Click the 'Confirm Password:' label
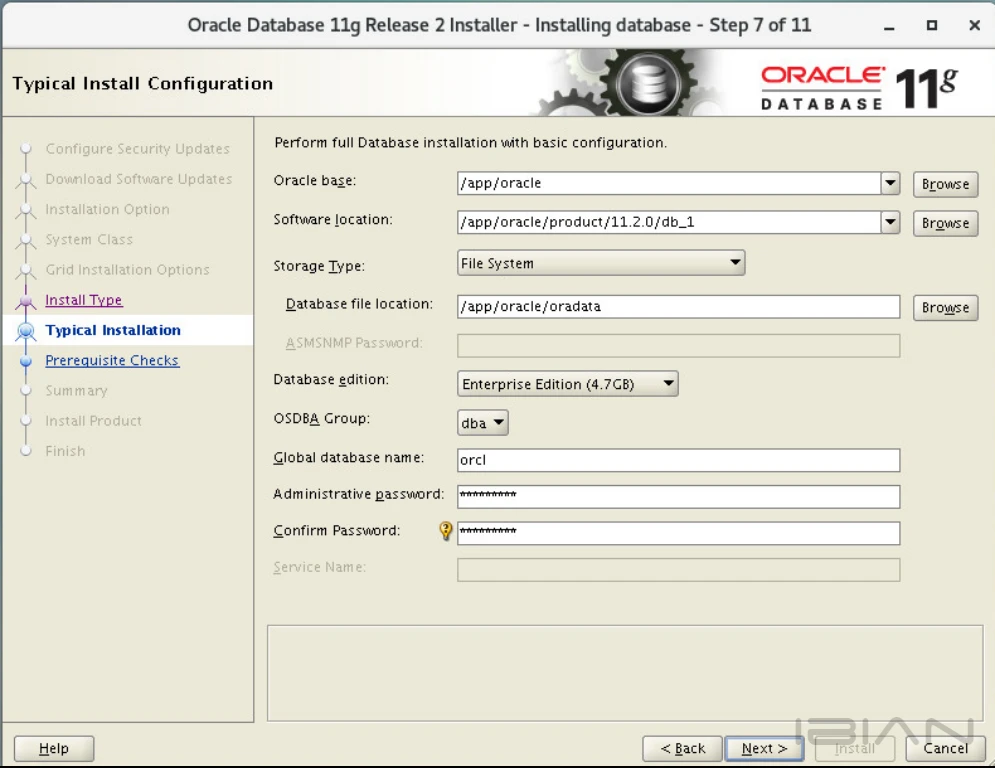This screenshot has width=995, height=768. (x=337, y=531)
